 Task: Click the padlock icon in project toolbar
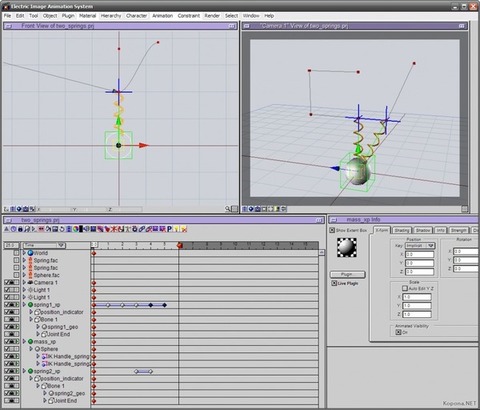[x=20, y=229]
